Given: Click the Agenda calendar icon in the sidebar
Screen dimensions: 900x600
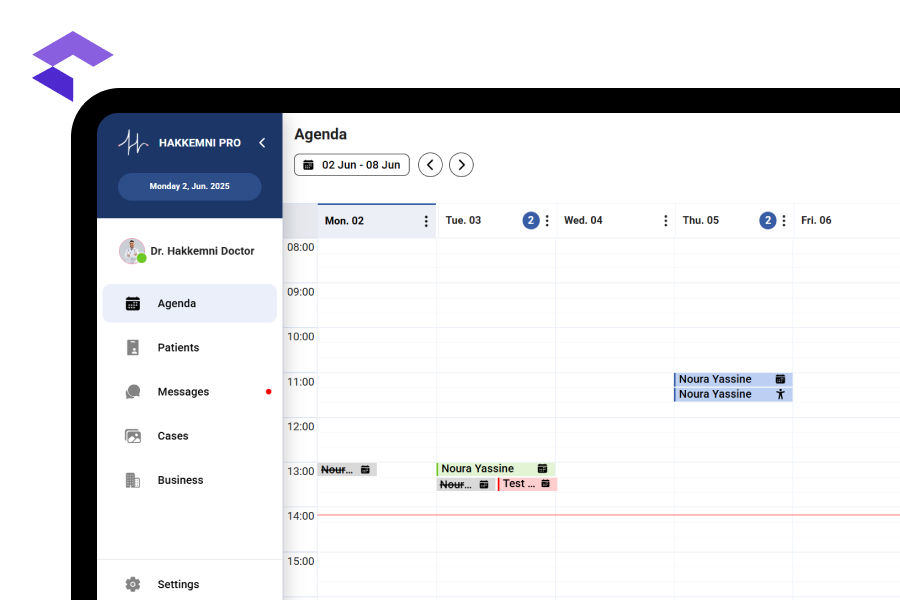Looking at the screenshot, I should (x=133, y=303).
